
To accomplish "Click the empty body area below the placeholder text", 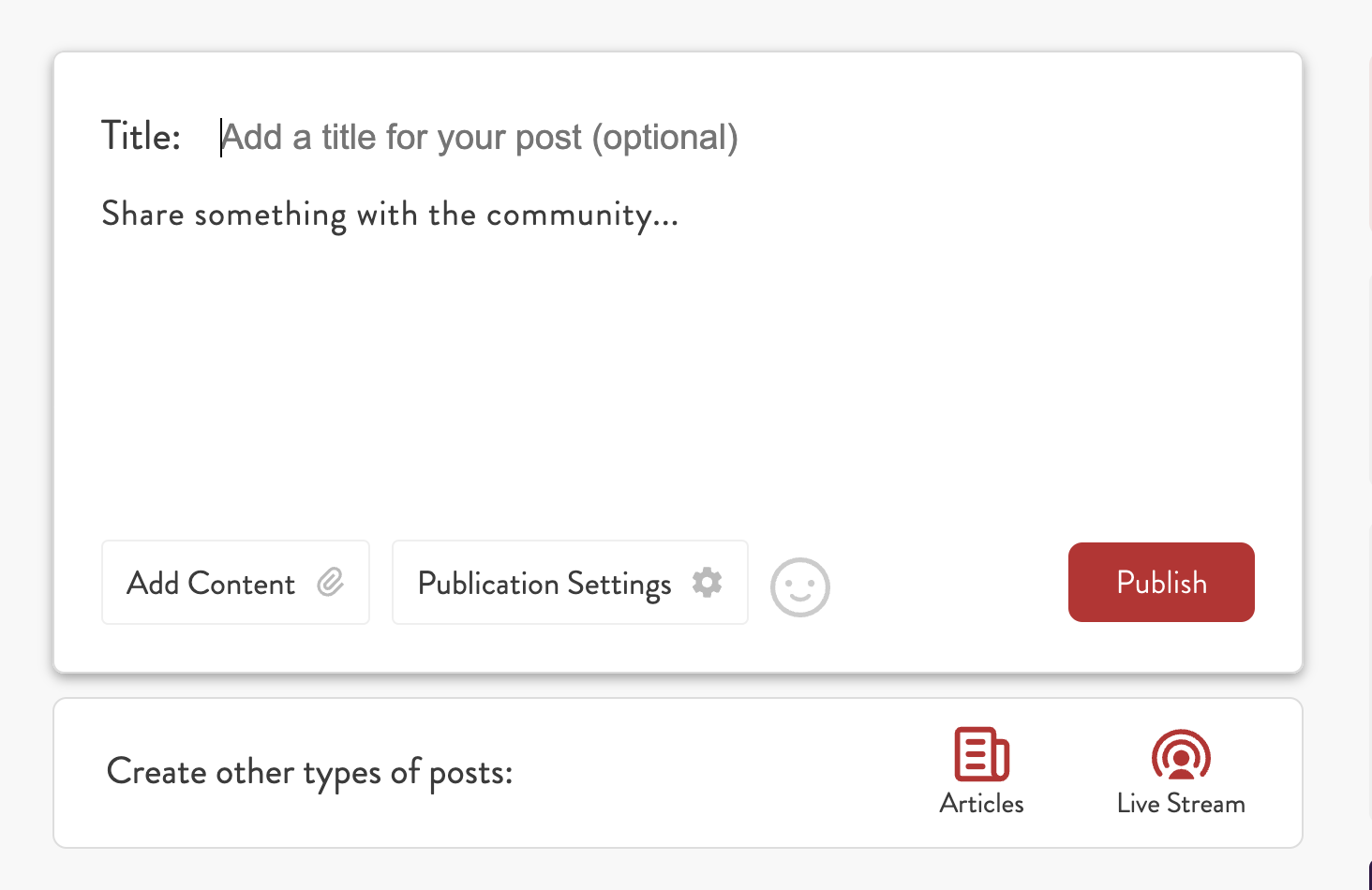I will [678, 375].
